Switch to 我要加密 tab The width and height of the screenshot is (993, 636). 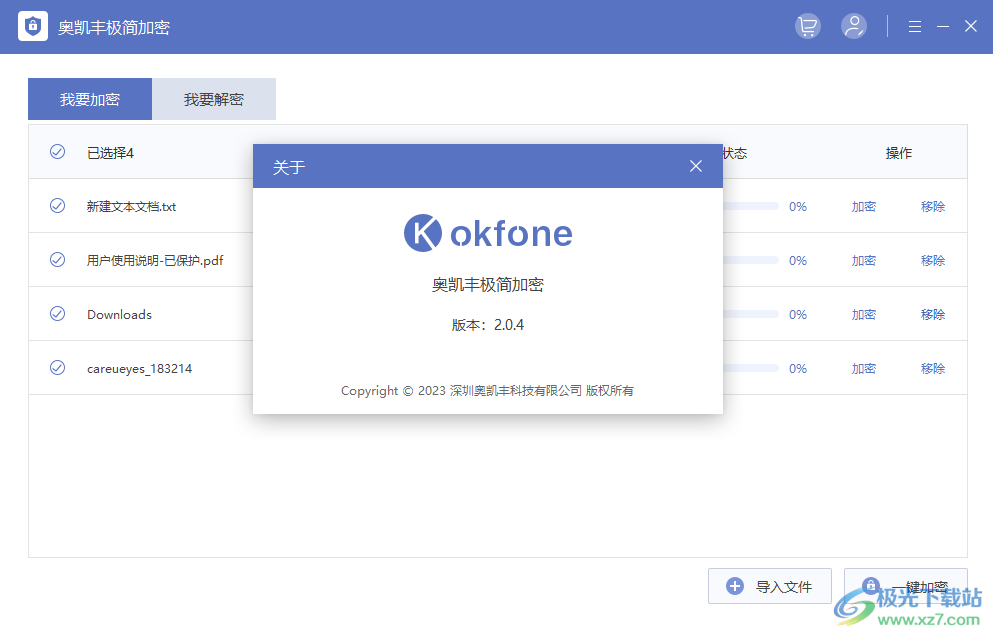click(90, 99)
